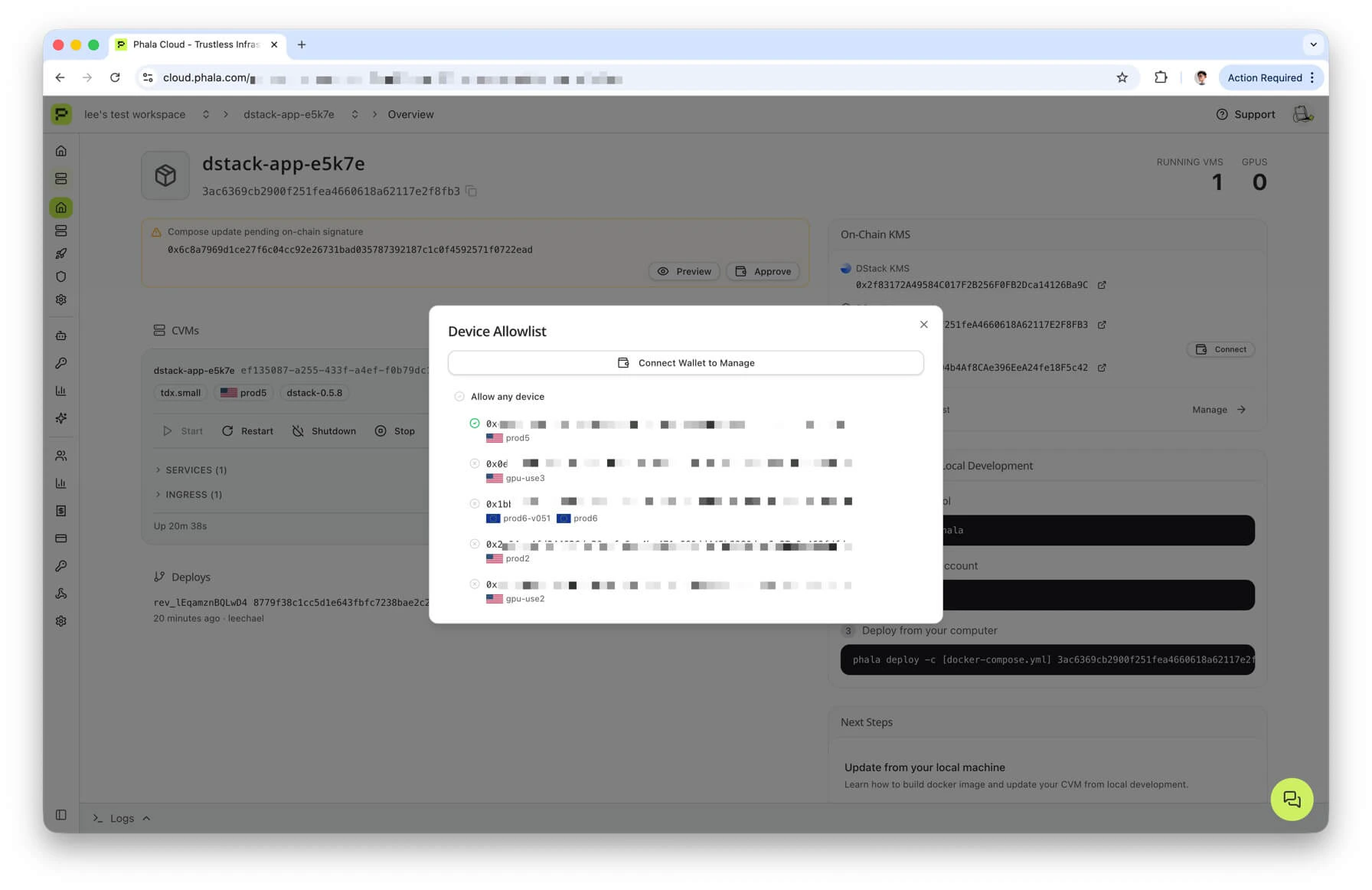This screenshot has width=1372, height=890.
Task: Click the dstack-app-e5k7e breadcrumb
Action: (289, 114)
